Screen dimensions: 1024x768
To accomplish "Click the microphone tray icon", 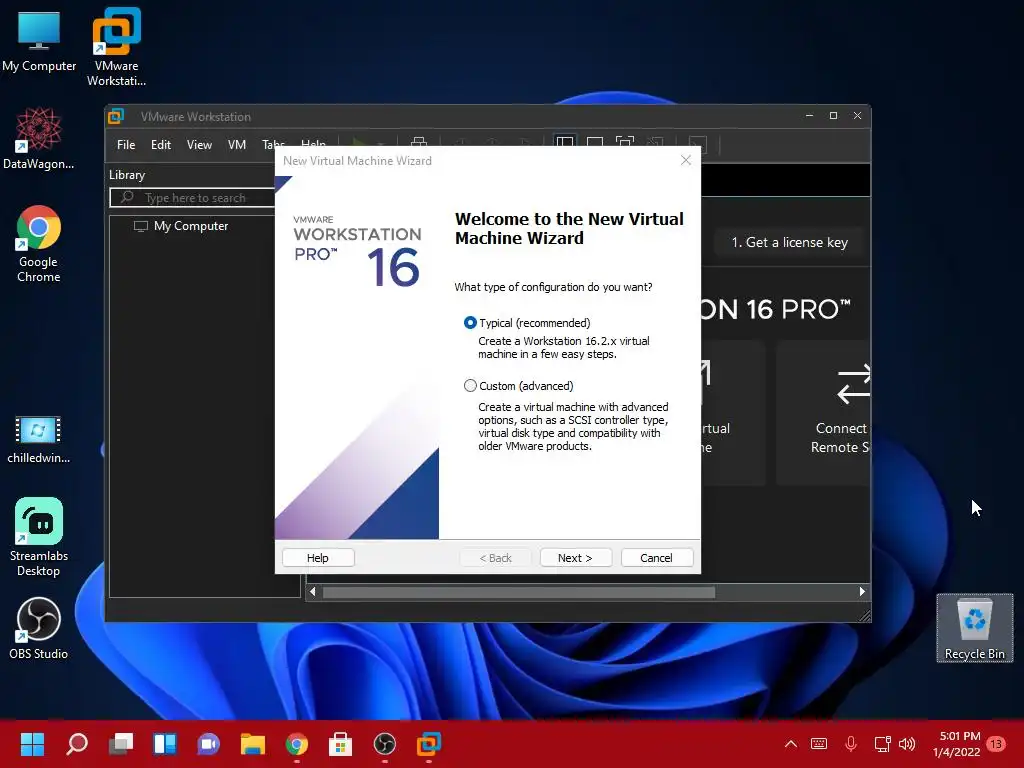I will 851,744.
